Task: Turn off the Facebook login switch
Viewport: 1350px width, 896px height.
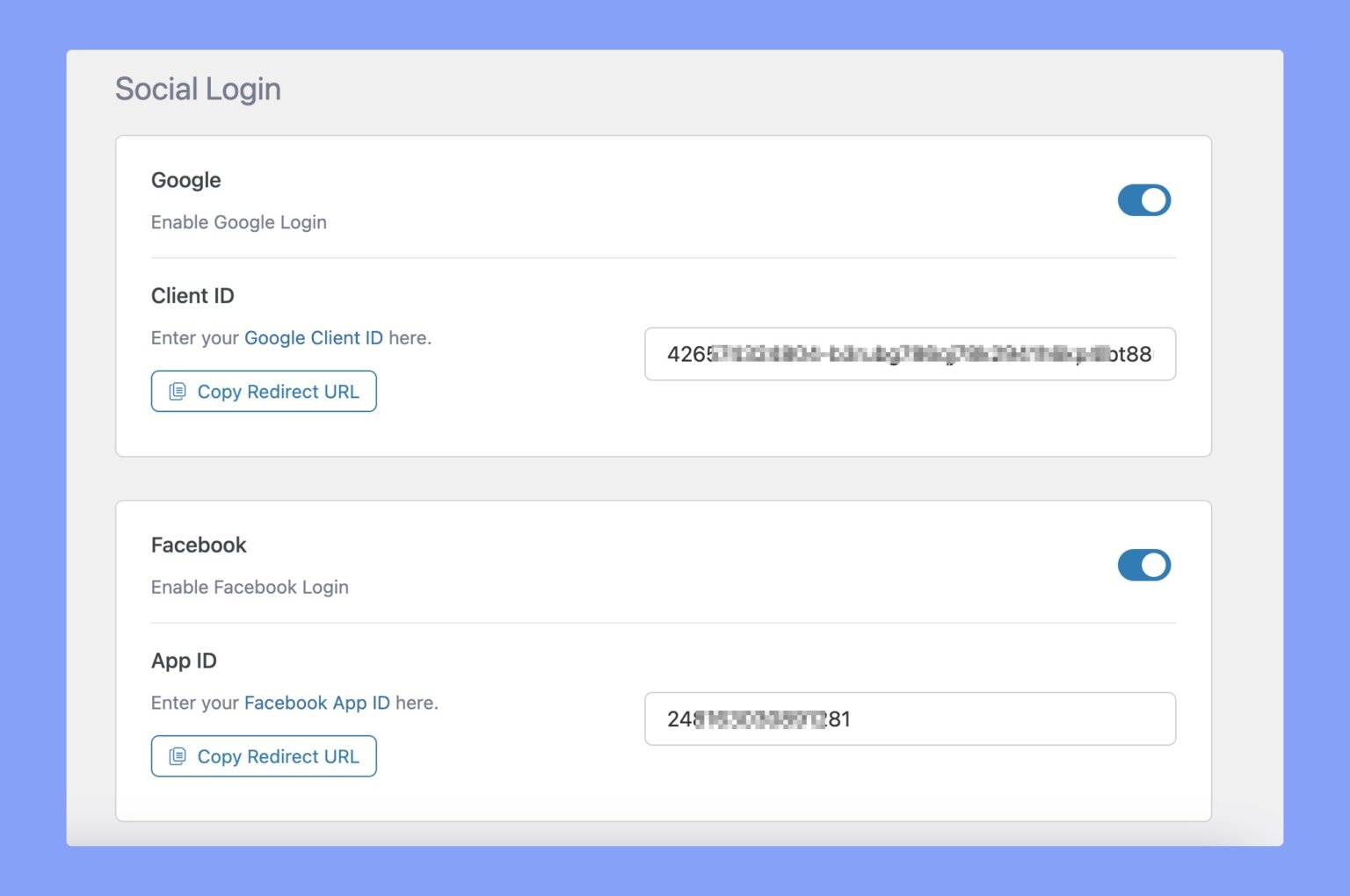Action: pos(1143,565)
